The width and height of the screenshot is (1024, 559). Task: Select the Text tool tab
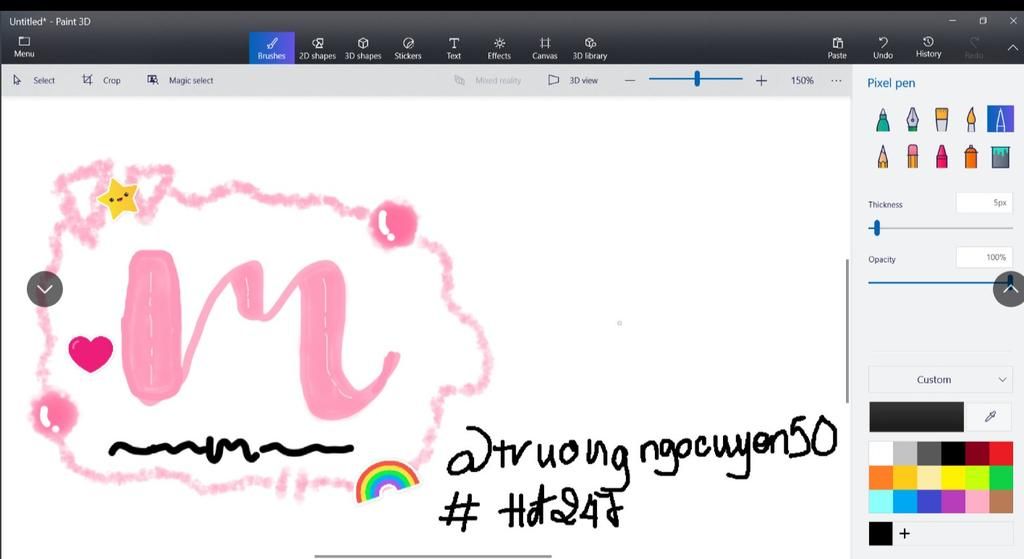click(454, 48)
